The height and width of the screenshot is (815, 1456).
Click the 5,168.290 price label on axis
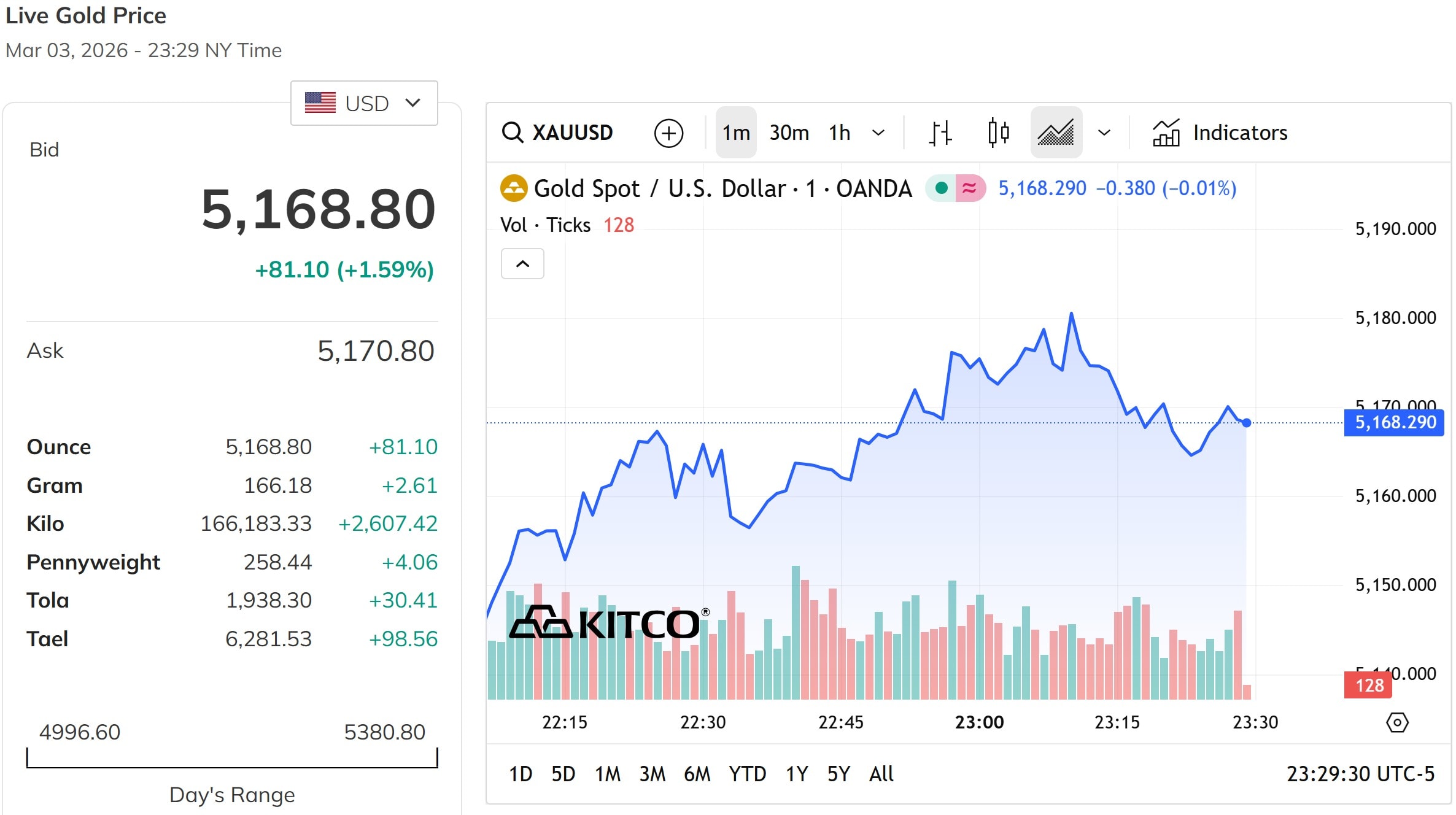pyautogui.click(x=1394, y=423)
